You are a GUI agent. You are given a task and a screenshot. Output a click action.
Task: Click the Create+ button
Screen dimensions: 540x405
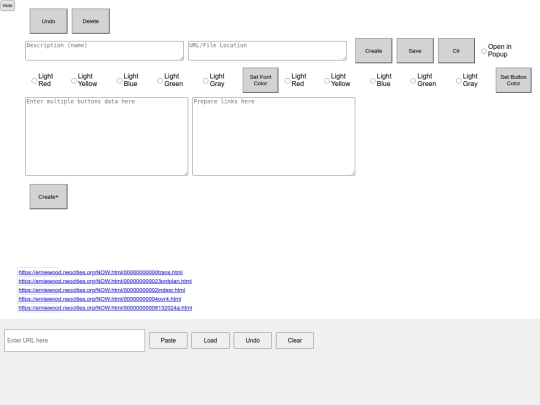point(49,197)
